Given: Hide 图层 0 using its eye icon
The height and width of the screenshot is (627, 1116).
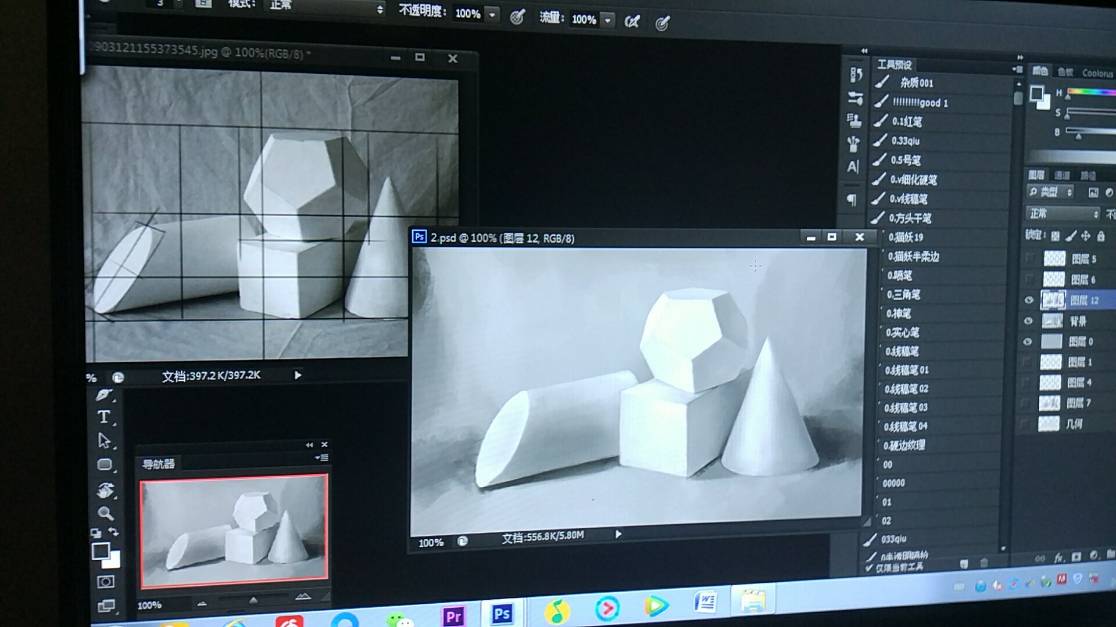Looking at the screenshot, I should (1027, 342).
